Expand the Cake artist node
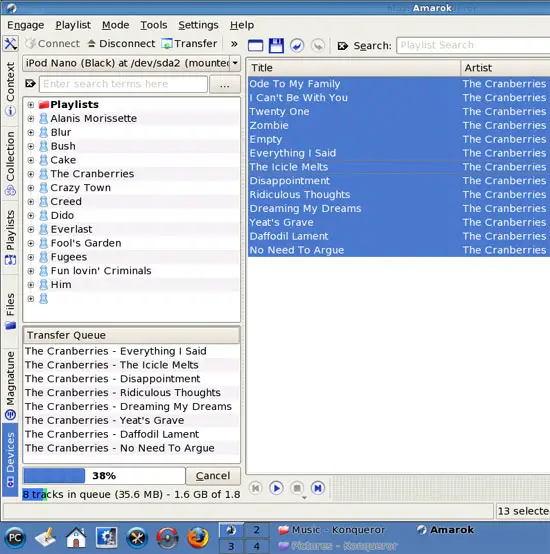Viewport: 550px width, 554px height. [31, 160]
